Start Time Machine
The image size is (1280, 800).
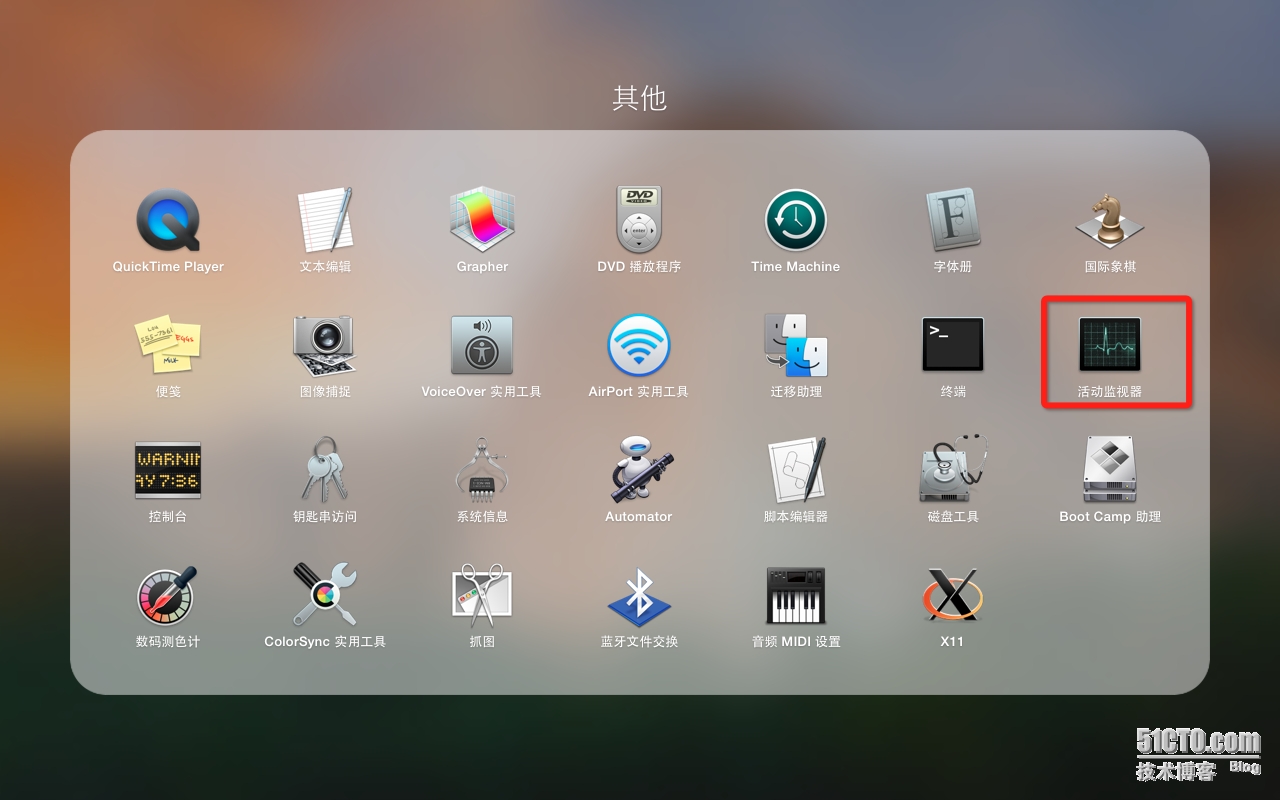click(x=795, y=220)
